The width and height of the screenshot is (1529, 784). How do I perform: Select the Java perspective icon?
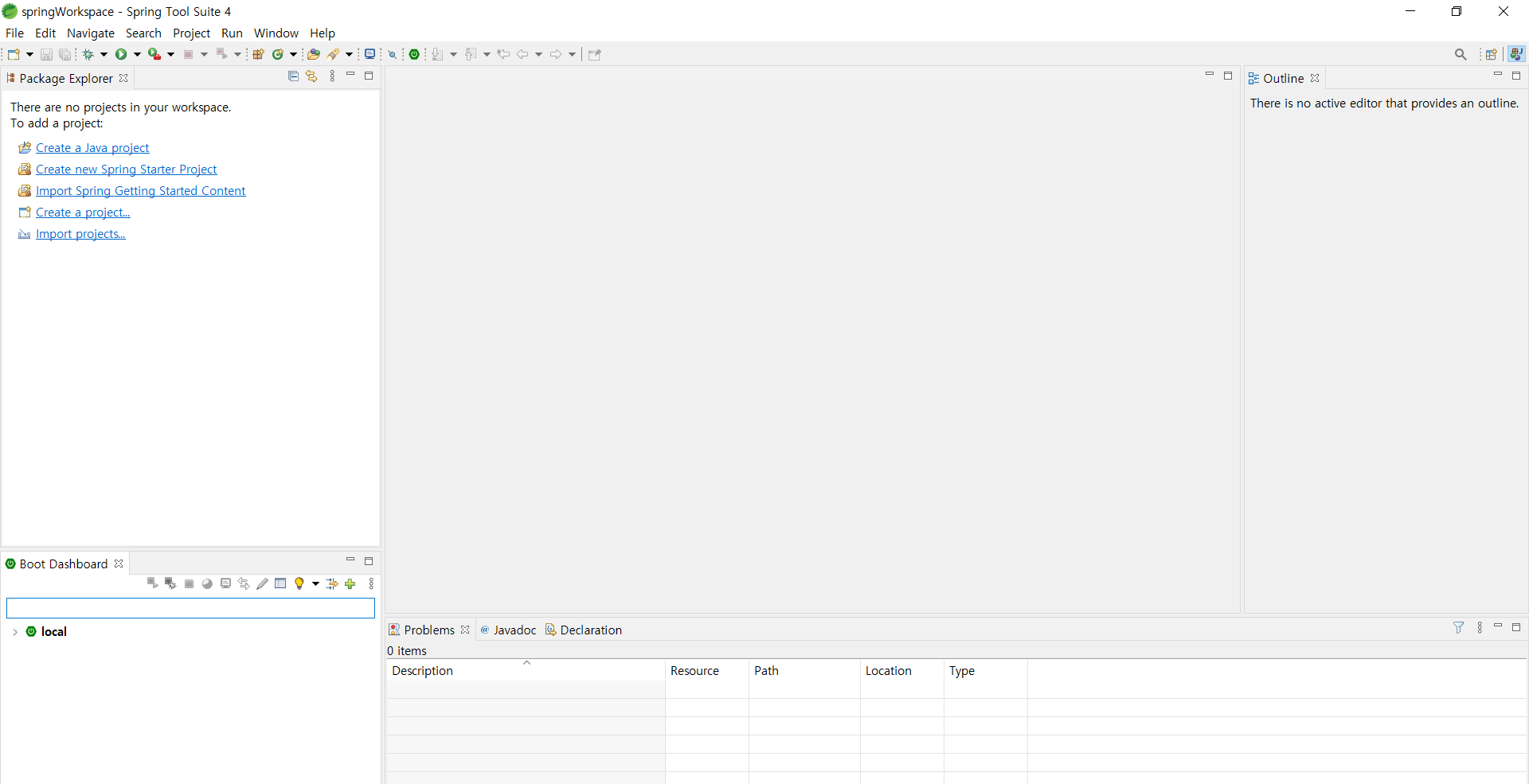pyautogui.click(x=1516, y=53)
